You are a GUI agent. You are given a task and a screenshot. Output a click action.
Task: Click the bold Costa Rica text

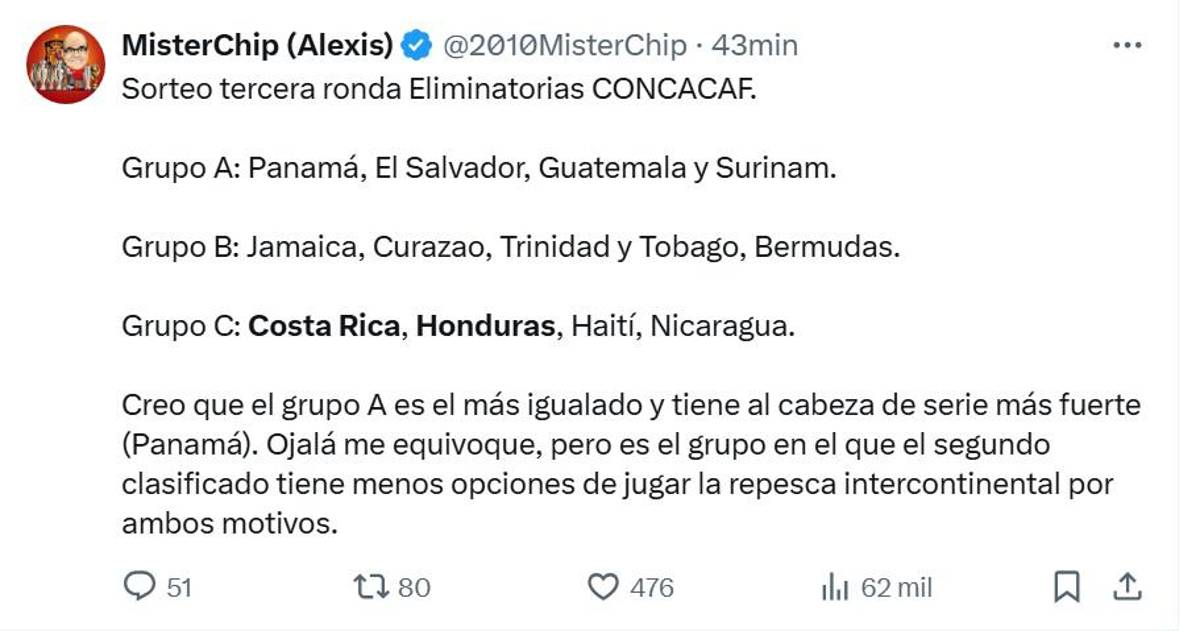pyautogui.click(x=324, y=326)
